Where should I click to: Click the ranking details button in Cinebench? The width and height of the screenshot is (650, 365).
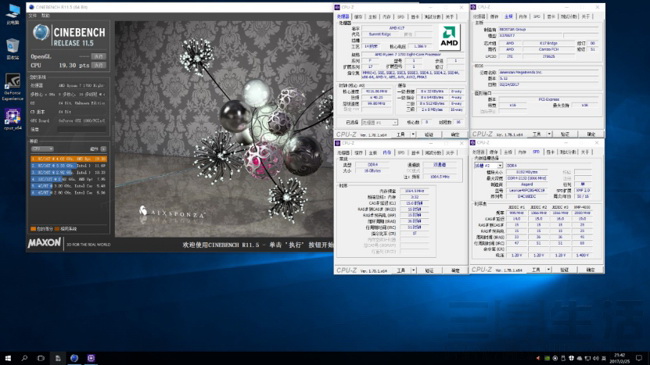point(103,149)
